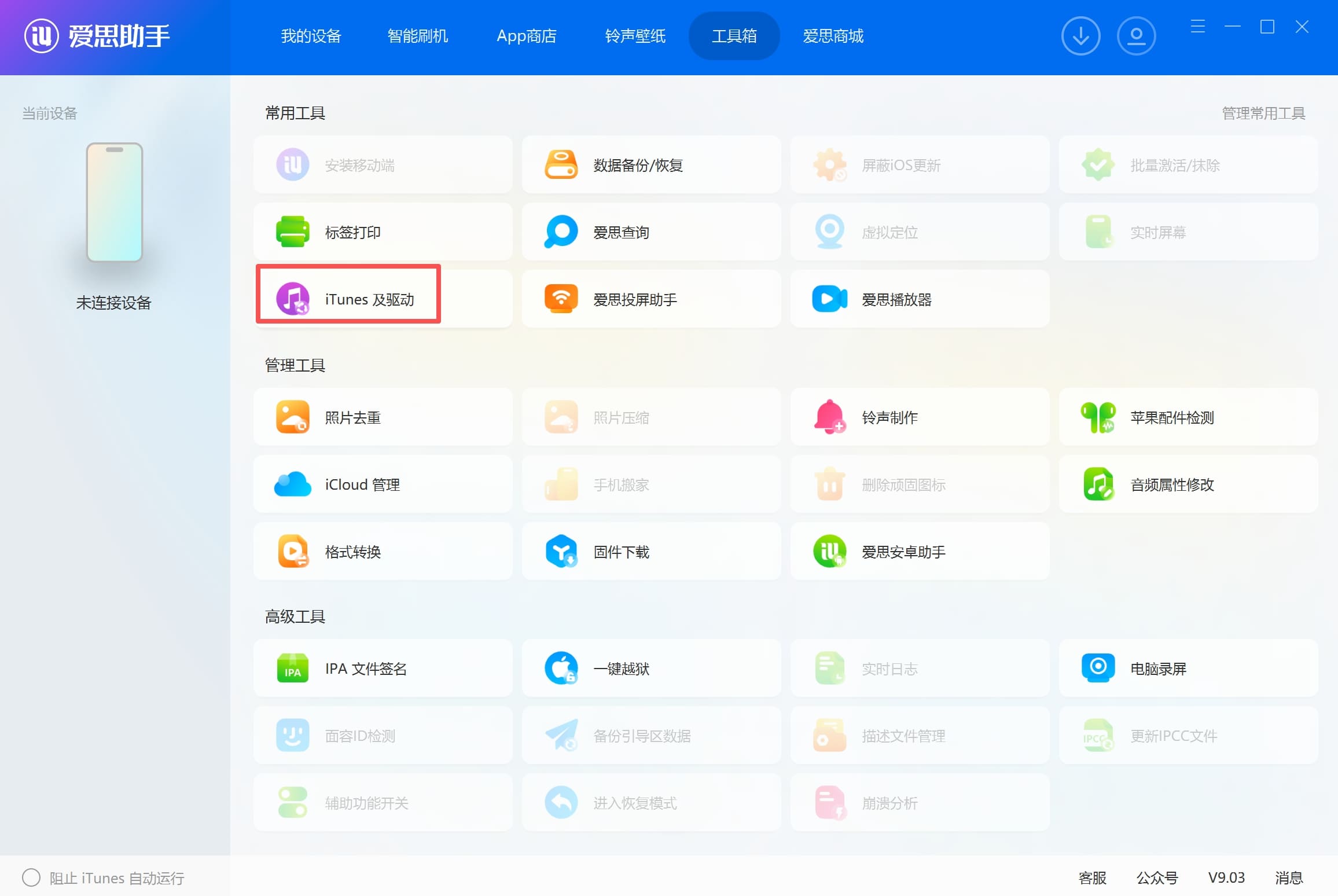
Task: Open the 铃声制作 bell icon
Action: click(x=829, y=417)
